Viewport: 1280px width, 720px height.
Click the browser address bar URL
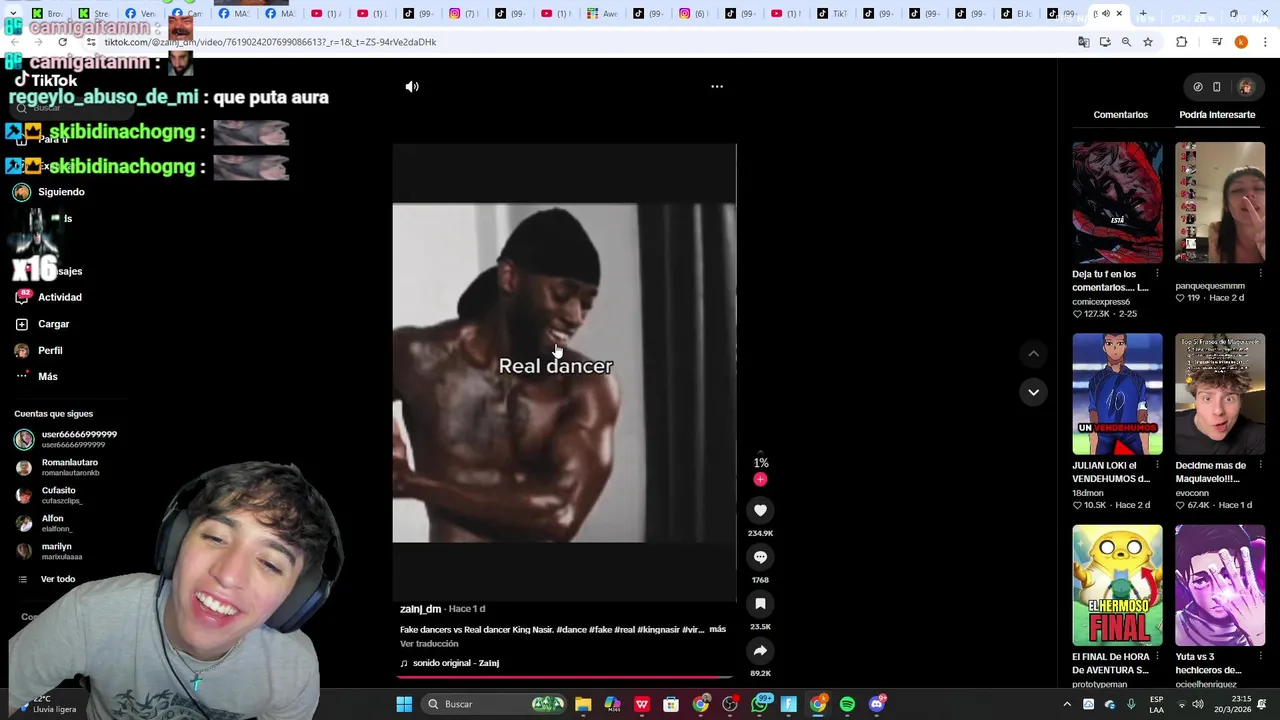pos(270,42)
